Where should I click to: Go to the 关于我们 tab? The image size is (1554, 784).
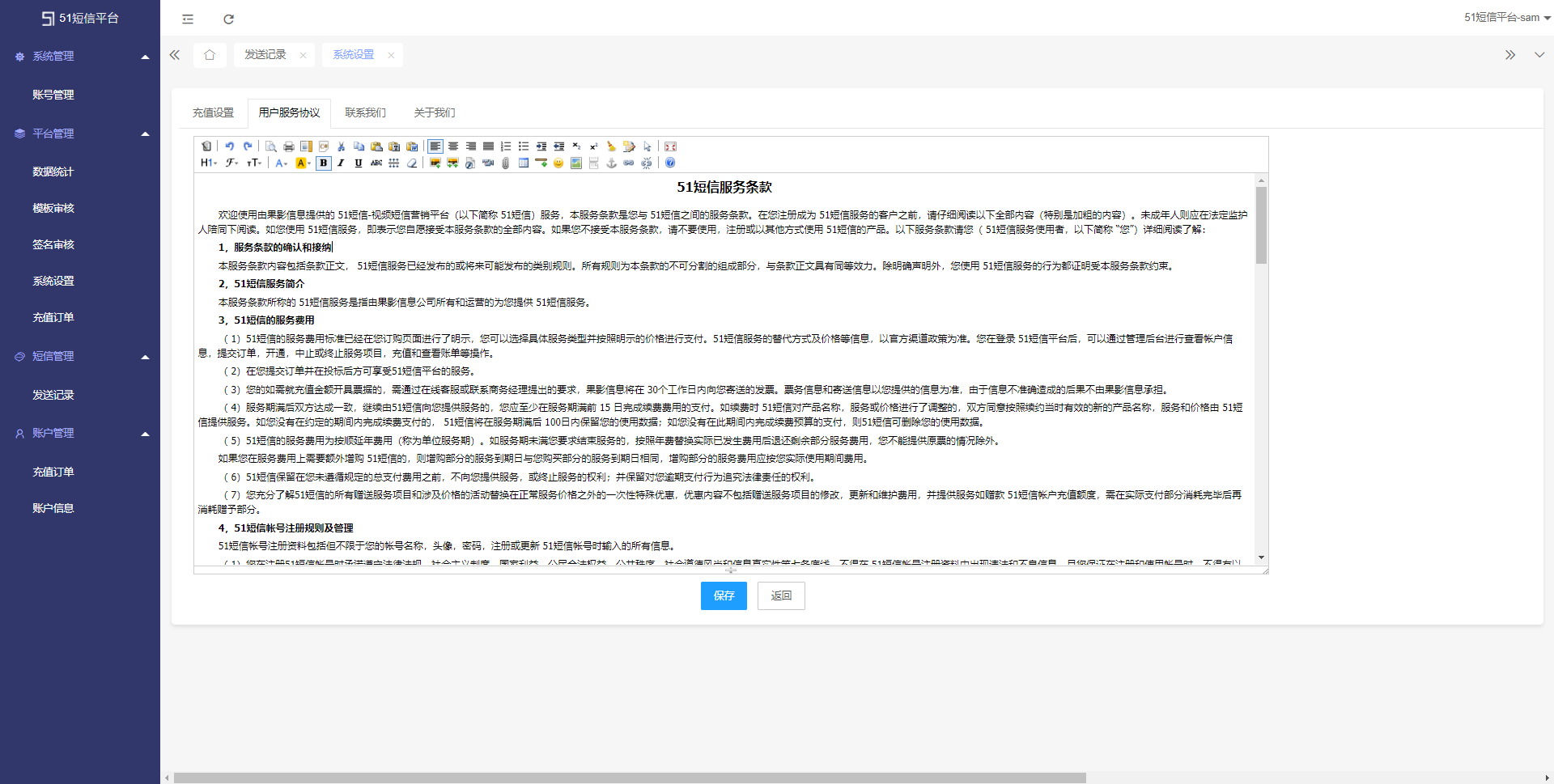(x=435, y=113)
